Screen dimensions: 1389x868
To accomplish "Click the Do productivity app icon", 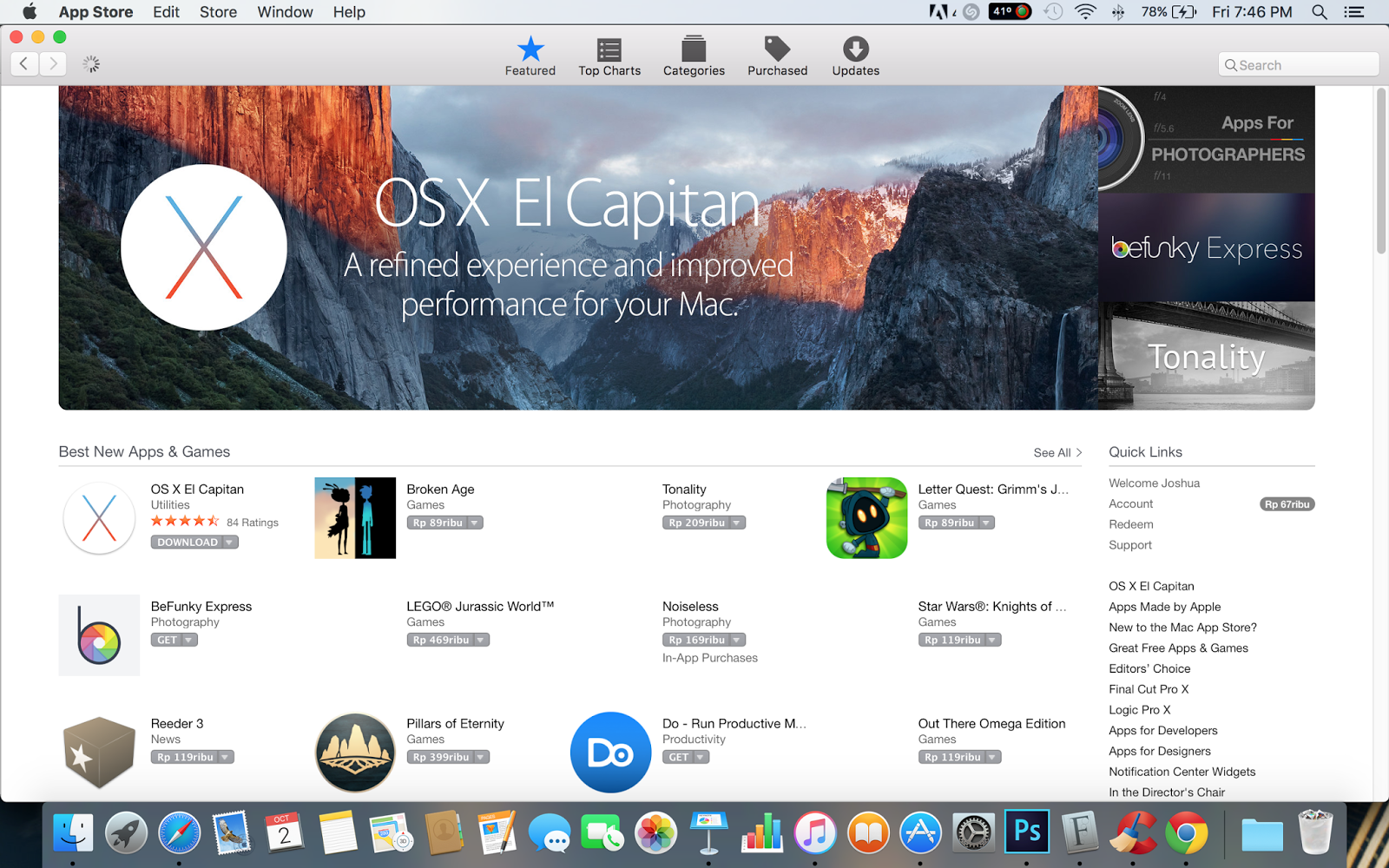I will coord(610,753).
